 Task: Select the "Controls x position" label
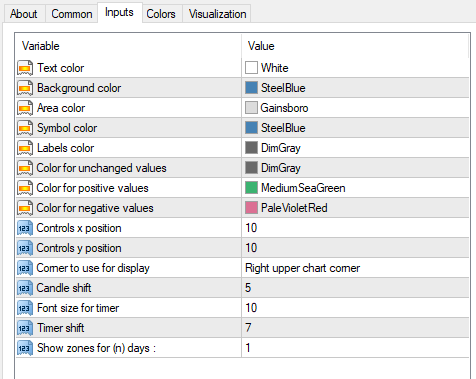79,228
